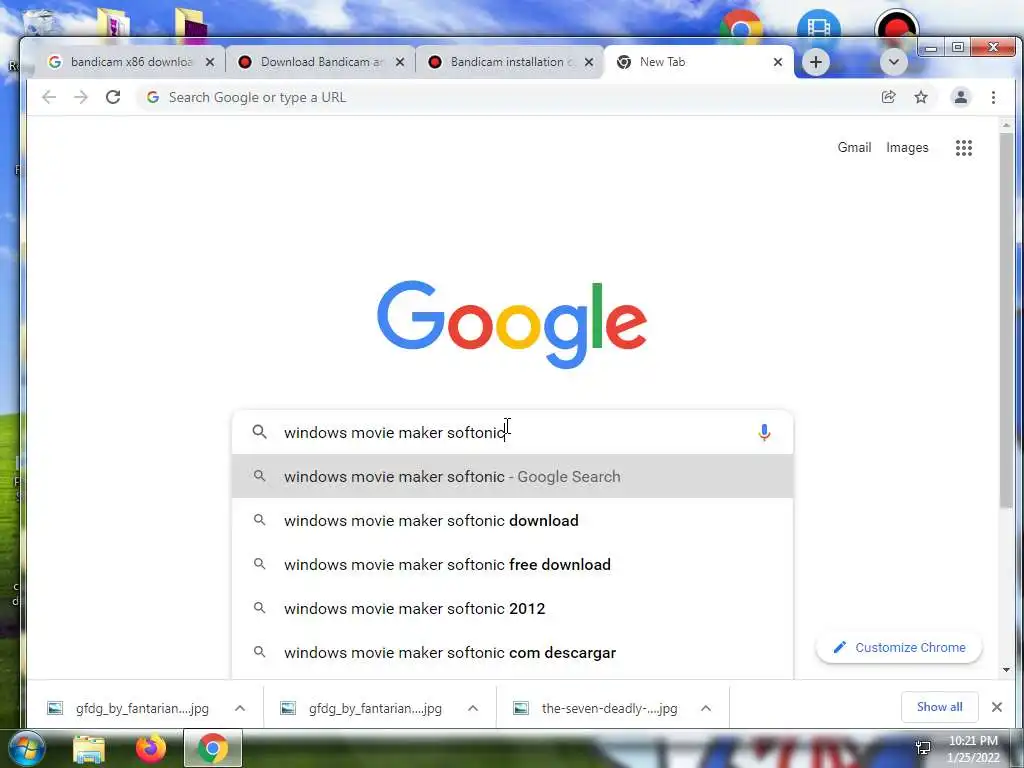Viewport: 1024px width, 768px height.
Task: Select suggestion 'softonic com descargar'
Action: 513,652
